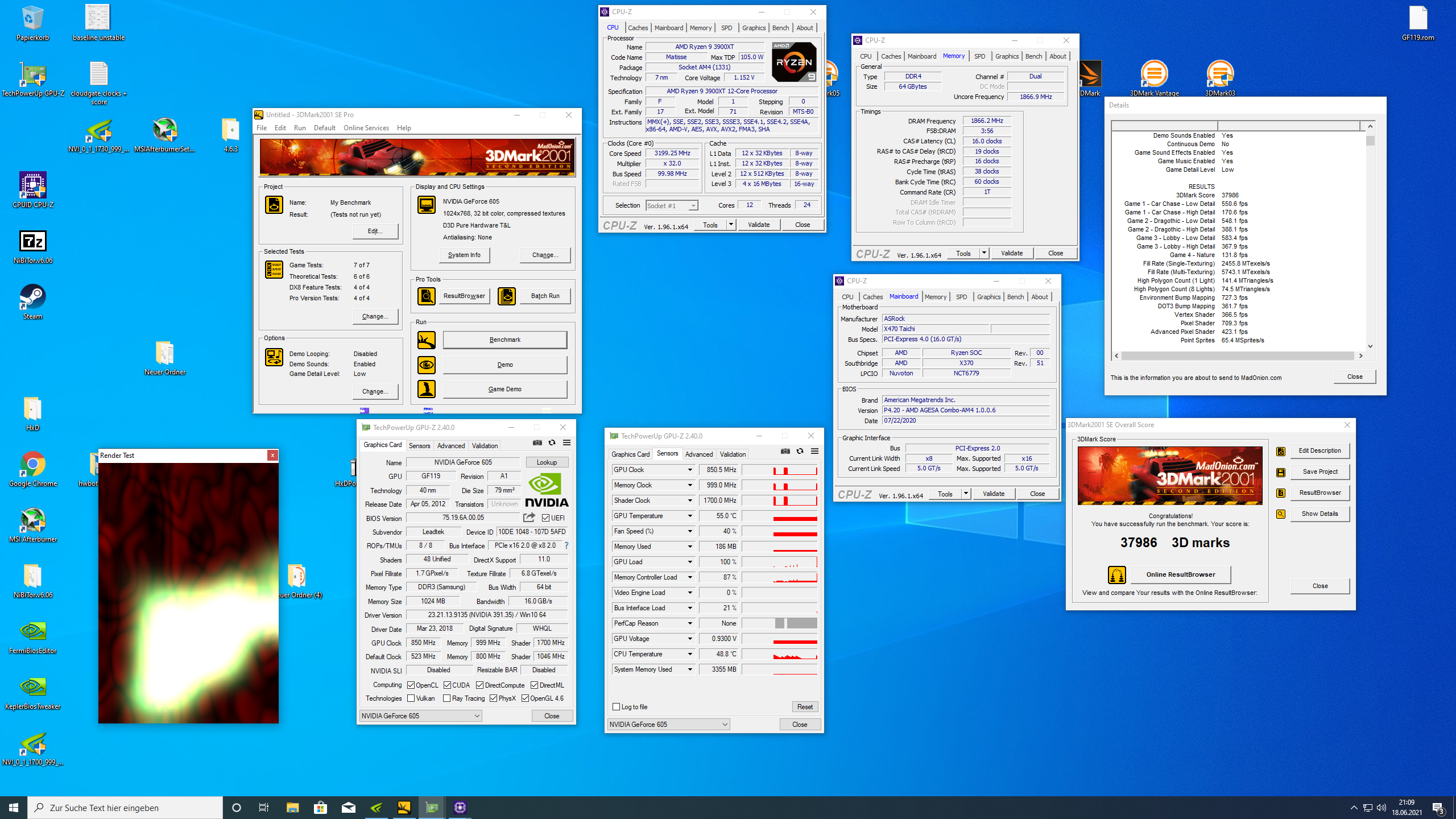Screen dimensions: 1456x819
Task: Switch to SPD tab in CPU-Z Memory window
Action: click(979, 56)
